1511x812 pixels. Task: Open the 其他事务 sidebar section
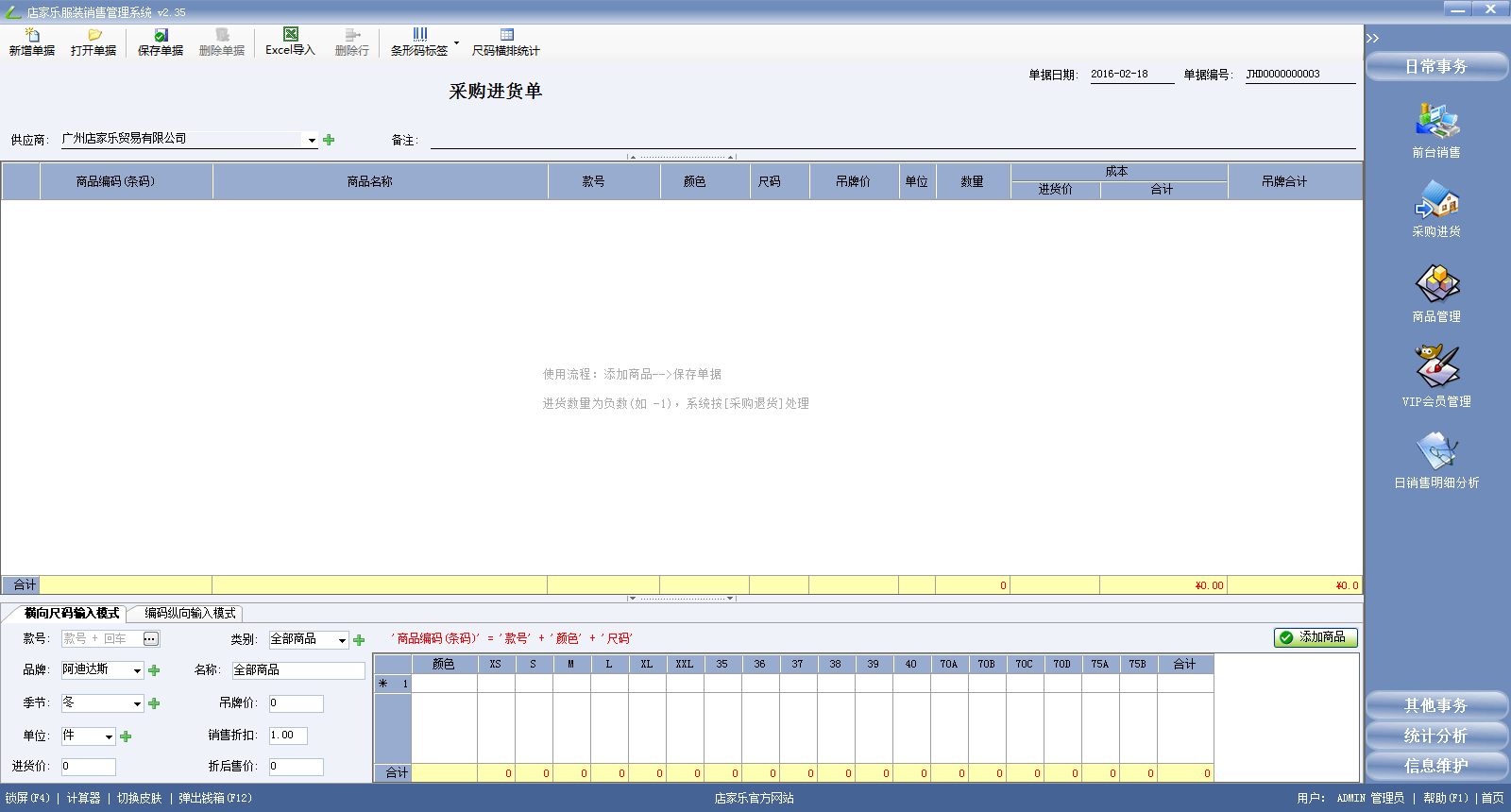click(1436, 705)
